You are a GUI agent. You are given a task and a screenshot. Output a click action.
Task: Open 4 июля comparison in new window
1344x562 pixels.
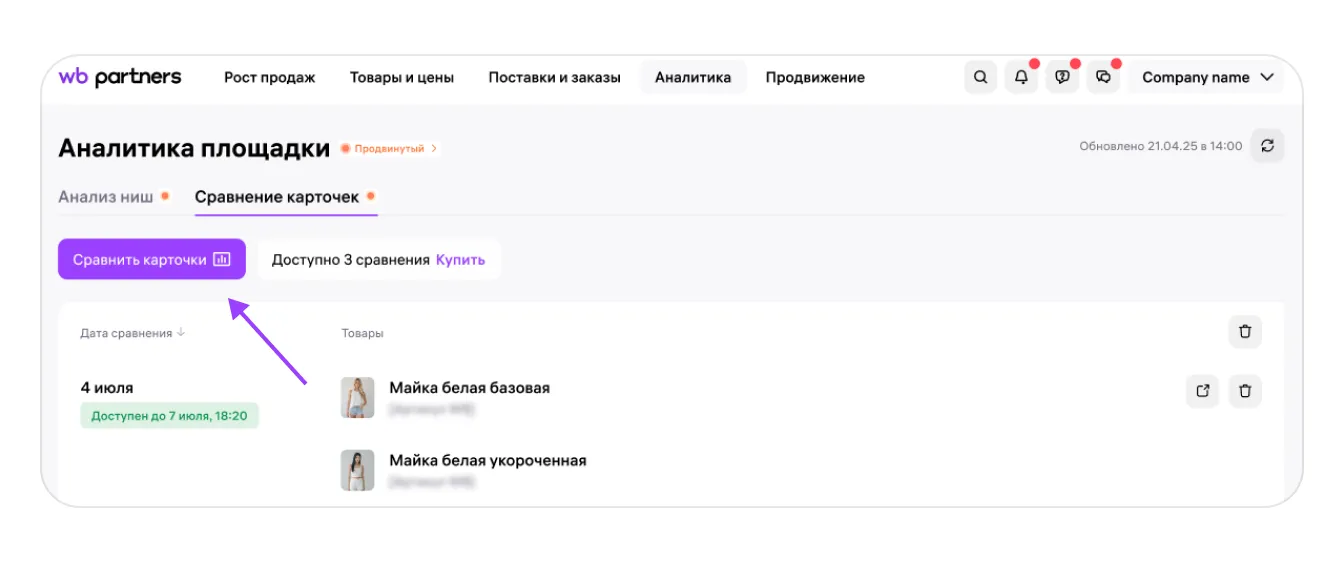coord(1203,391)
